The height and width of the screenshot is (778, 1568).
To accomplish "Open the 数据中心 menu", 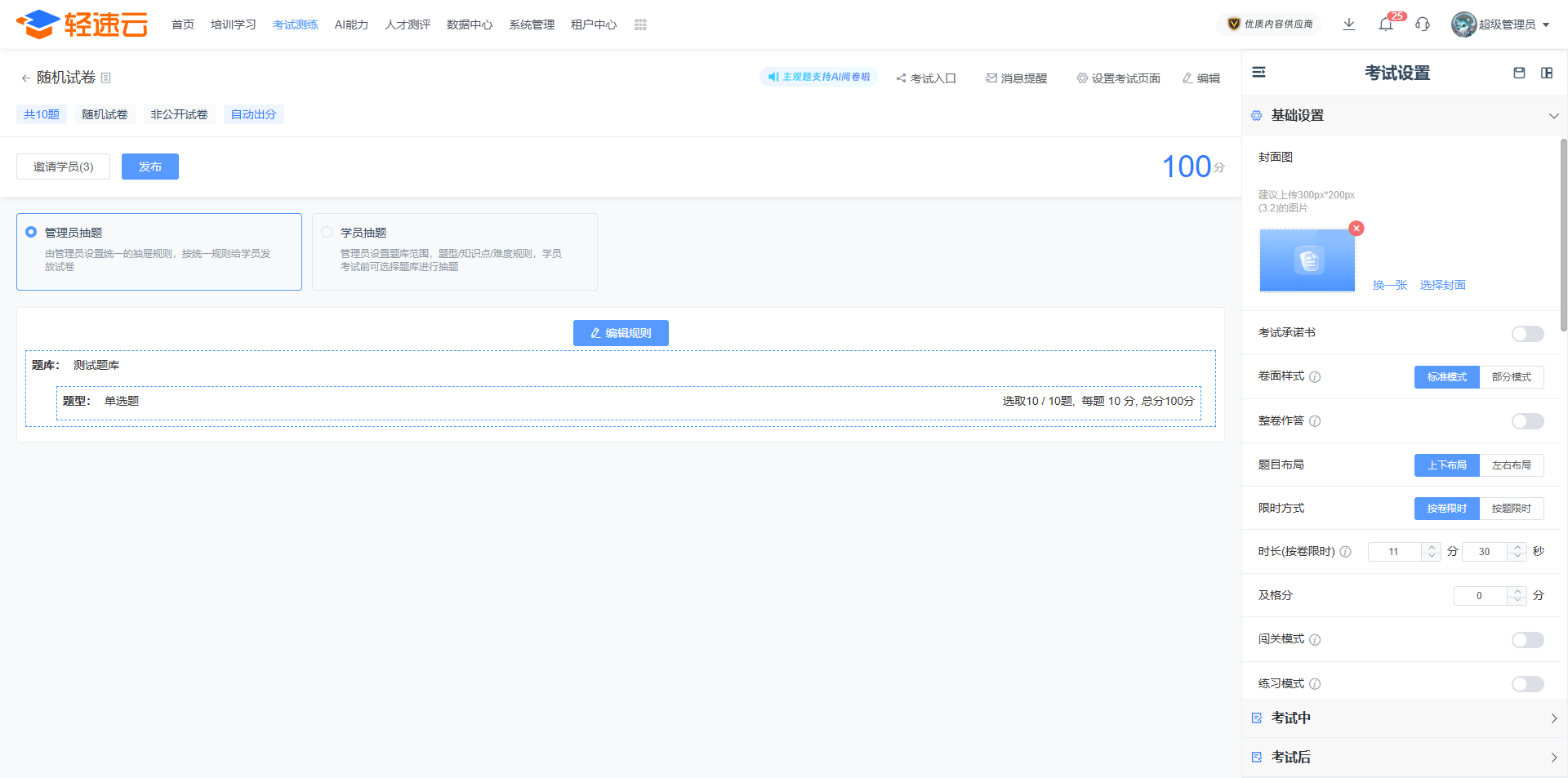I will coord(469,24).
